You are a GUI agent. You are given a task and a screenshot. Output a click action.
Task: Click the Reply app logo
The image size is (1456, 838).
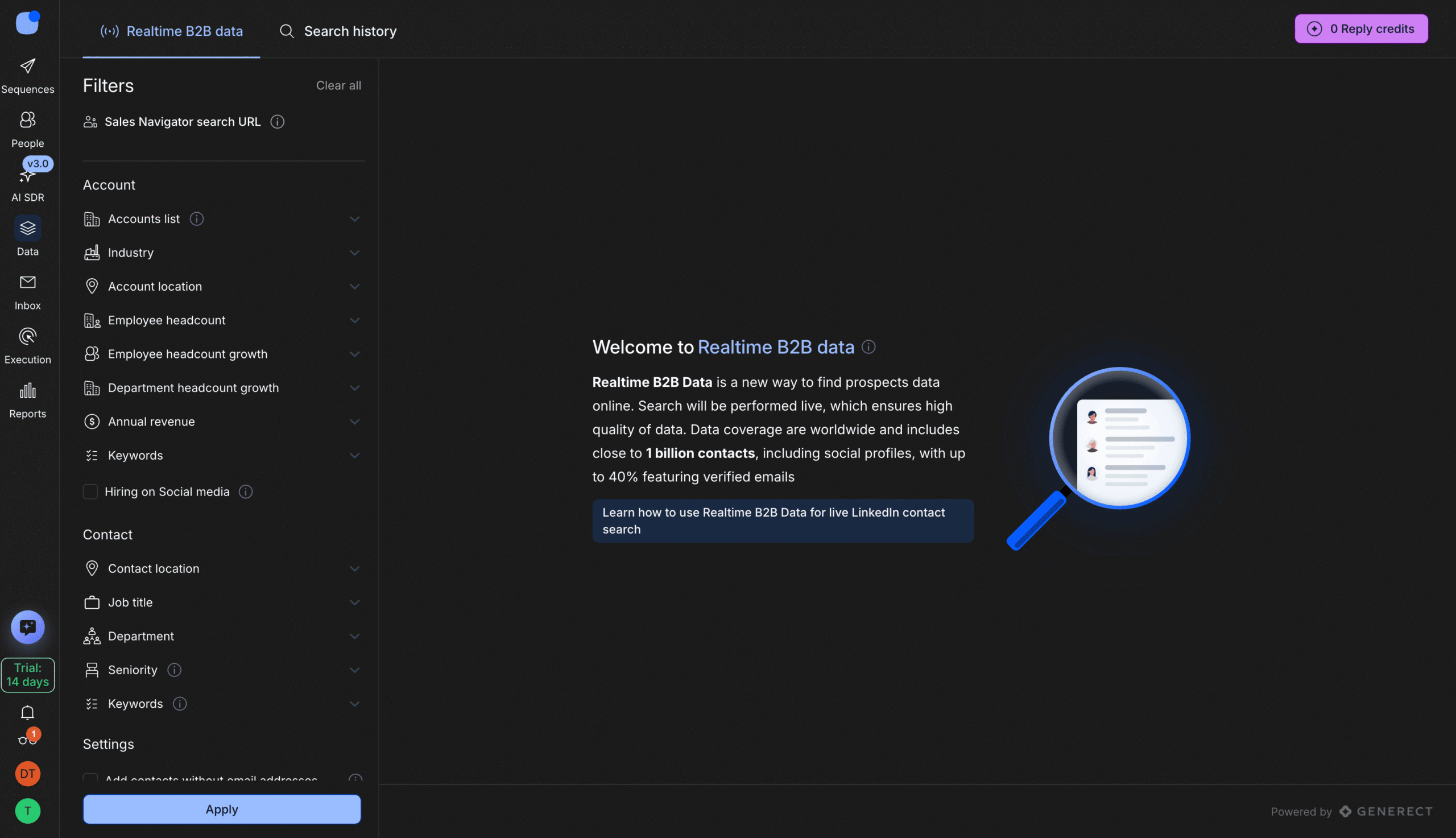[28, 23]
